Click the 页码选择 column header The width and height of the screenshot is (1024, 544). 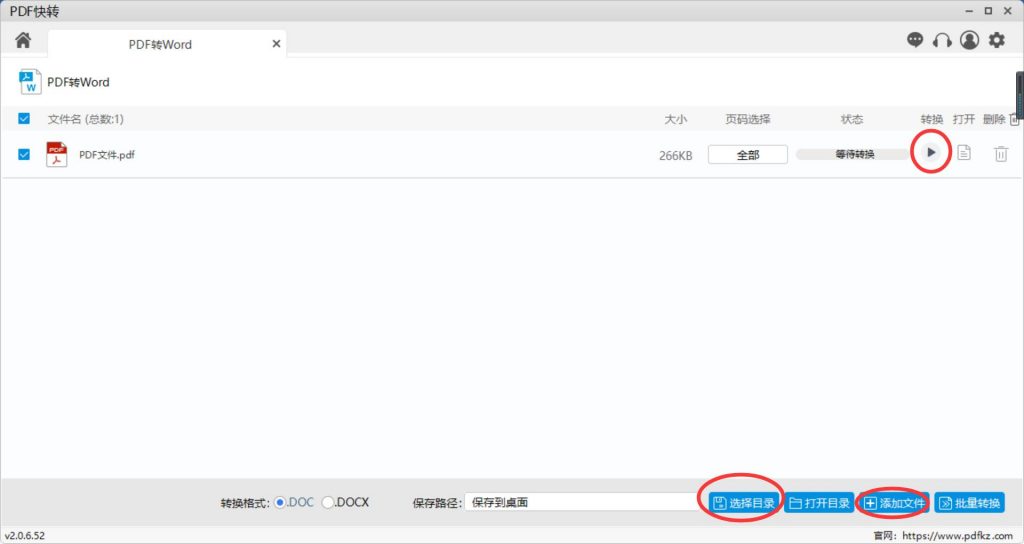(748, 119)
